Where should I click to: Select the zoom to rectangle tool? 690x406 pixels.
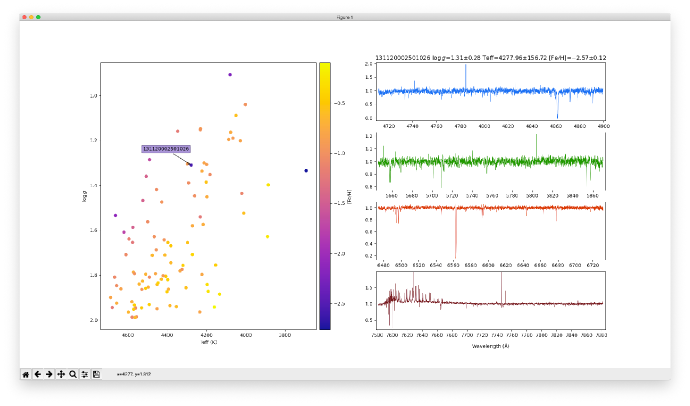point(73,373)
